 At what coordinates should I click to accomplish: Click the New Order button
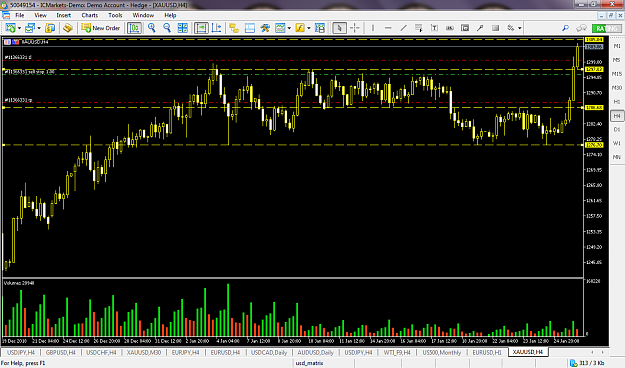click(100, 28)
